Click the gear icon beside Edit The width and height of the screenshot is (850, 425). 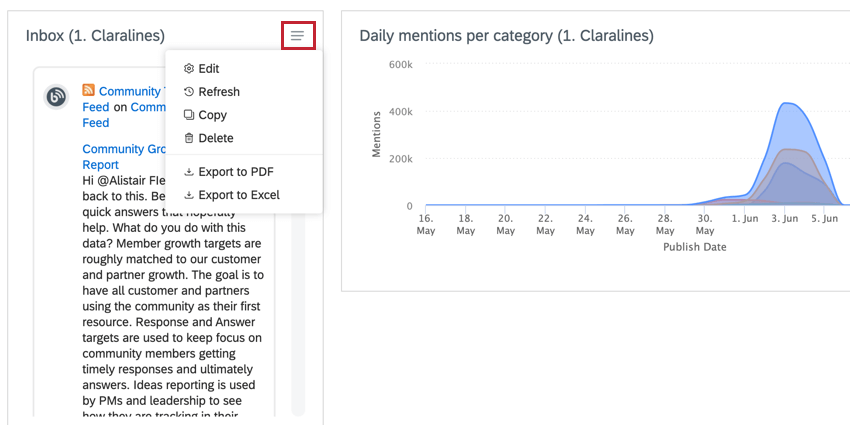tap(189, 69)
